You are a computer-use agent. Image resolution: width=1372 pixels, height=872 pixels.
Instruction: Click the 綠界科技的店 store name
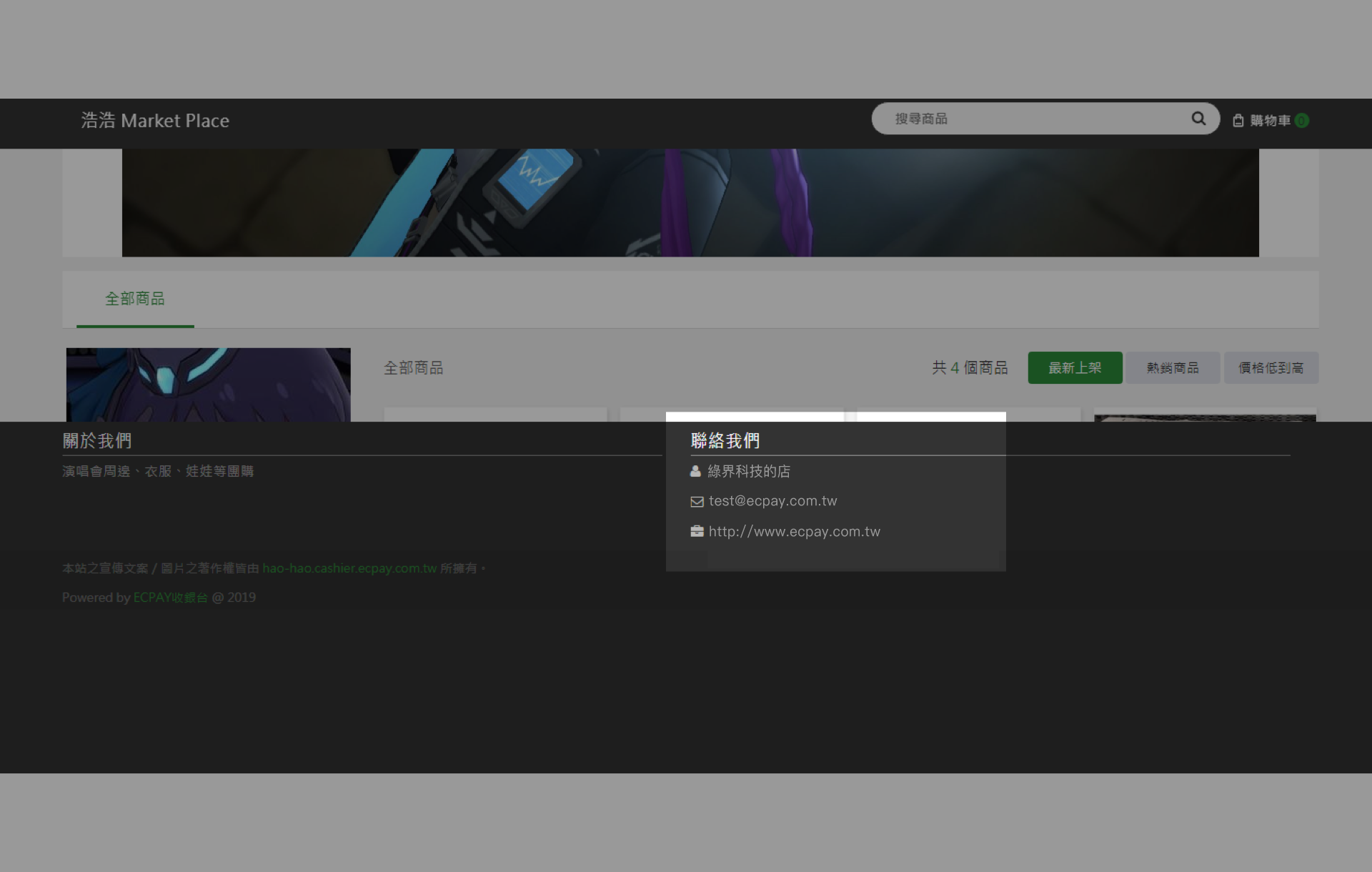coord(749,471)
